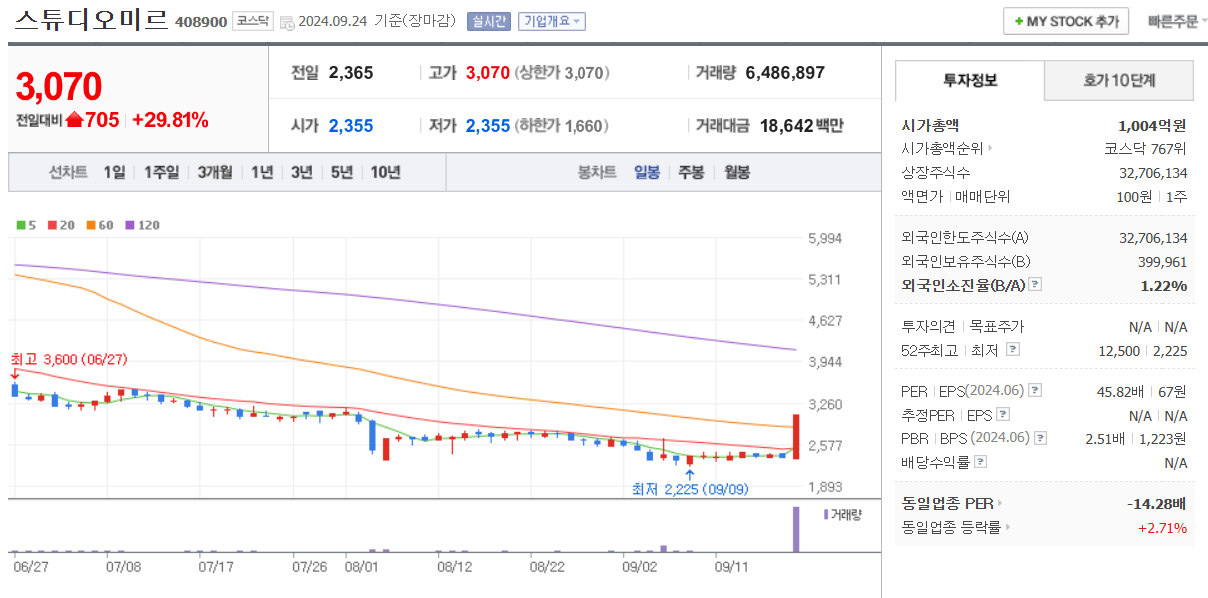Select the 1주일 line chart period
The height and width of the screenshot is (598, 1208).
tap(161, 172)
